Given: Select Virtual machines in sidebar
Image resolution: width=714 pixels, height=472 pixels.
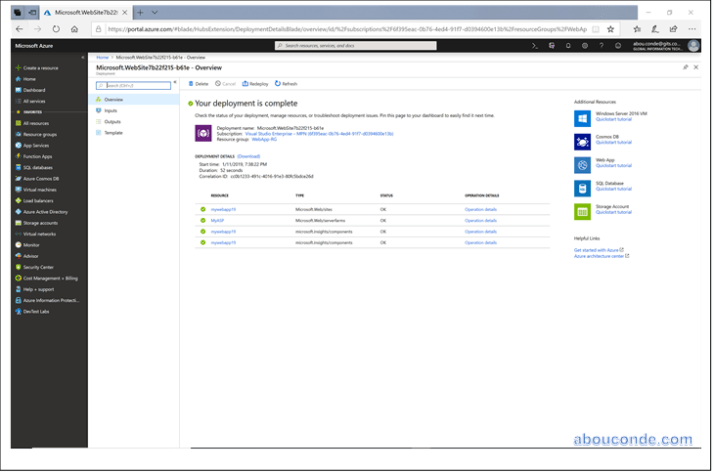Looking at the screenshot, I should click(x=40, y=189).
